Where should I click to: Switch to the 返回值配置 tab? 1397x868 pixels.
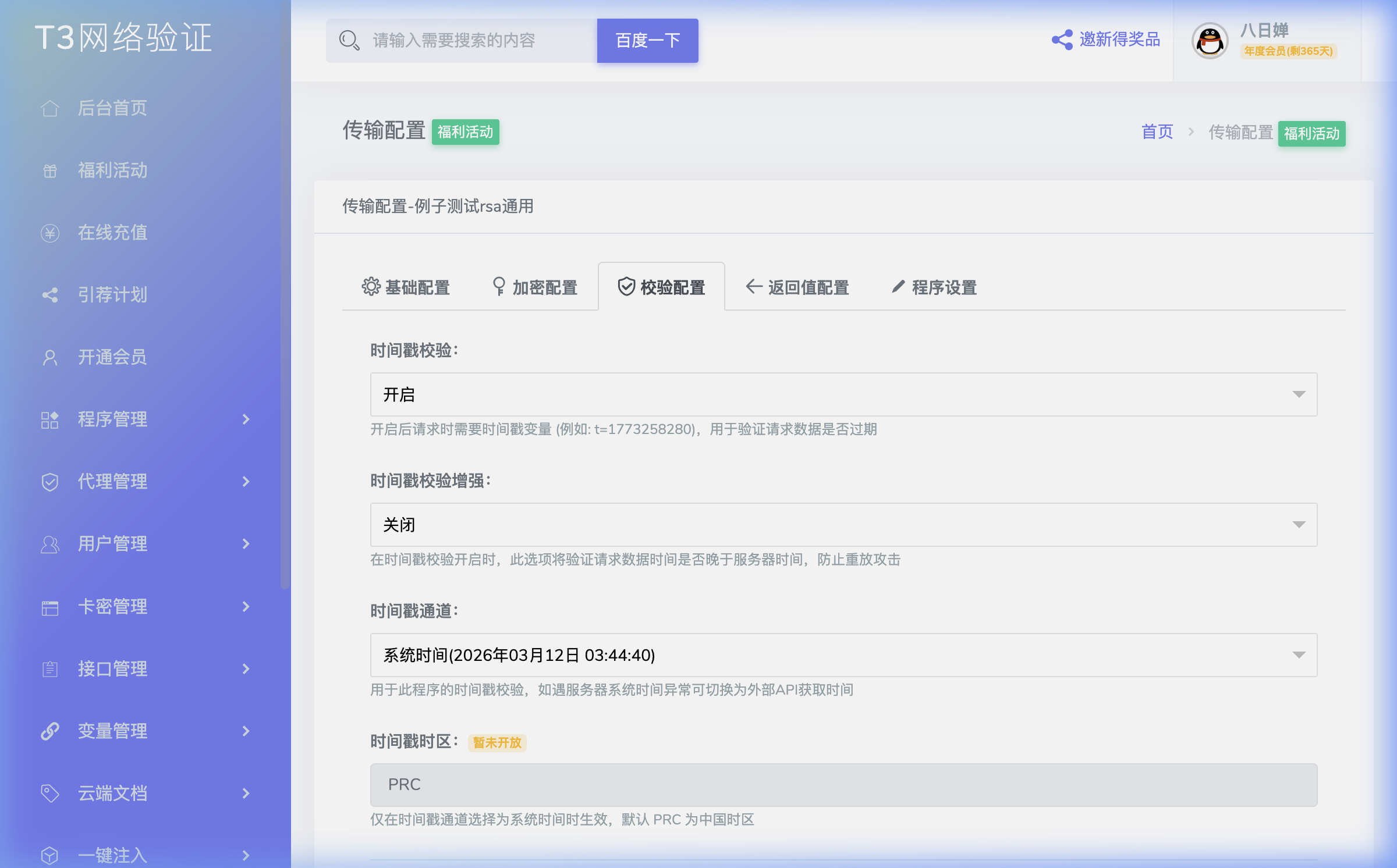click(x=797, y=287)
